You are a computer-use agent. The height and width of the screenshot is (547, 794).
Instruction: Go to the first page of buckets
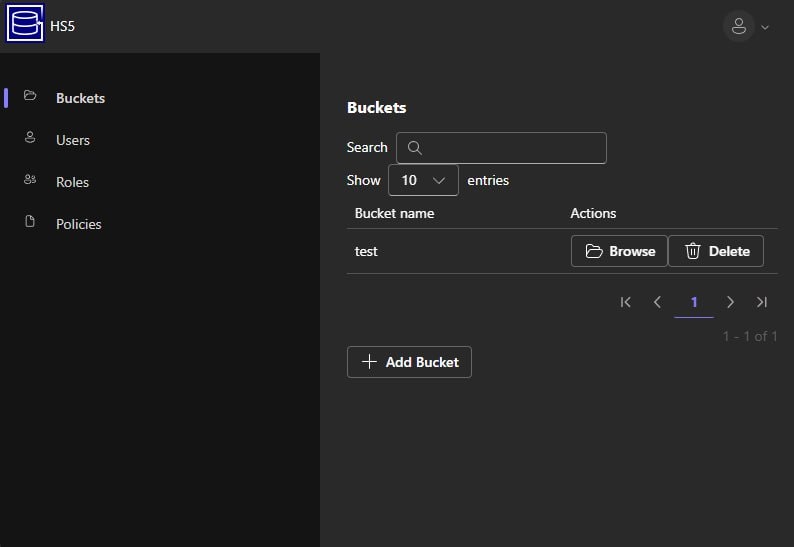point(625,302)
